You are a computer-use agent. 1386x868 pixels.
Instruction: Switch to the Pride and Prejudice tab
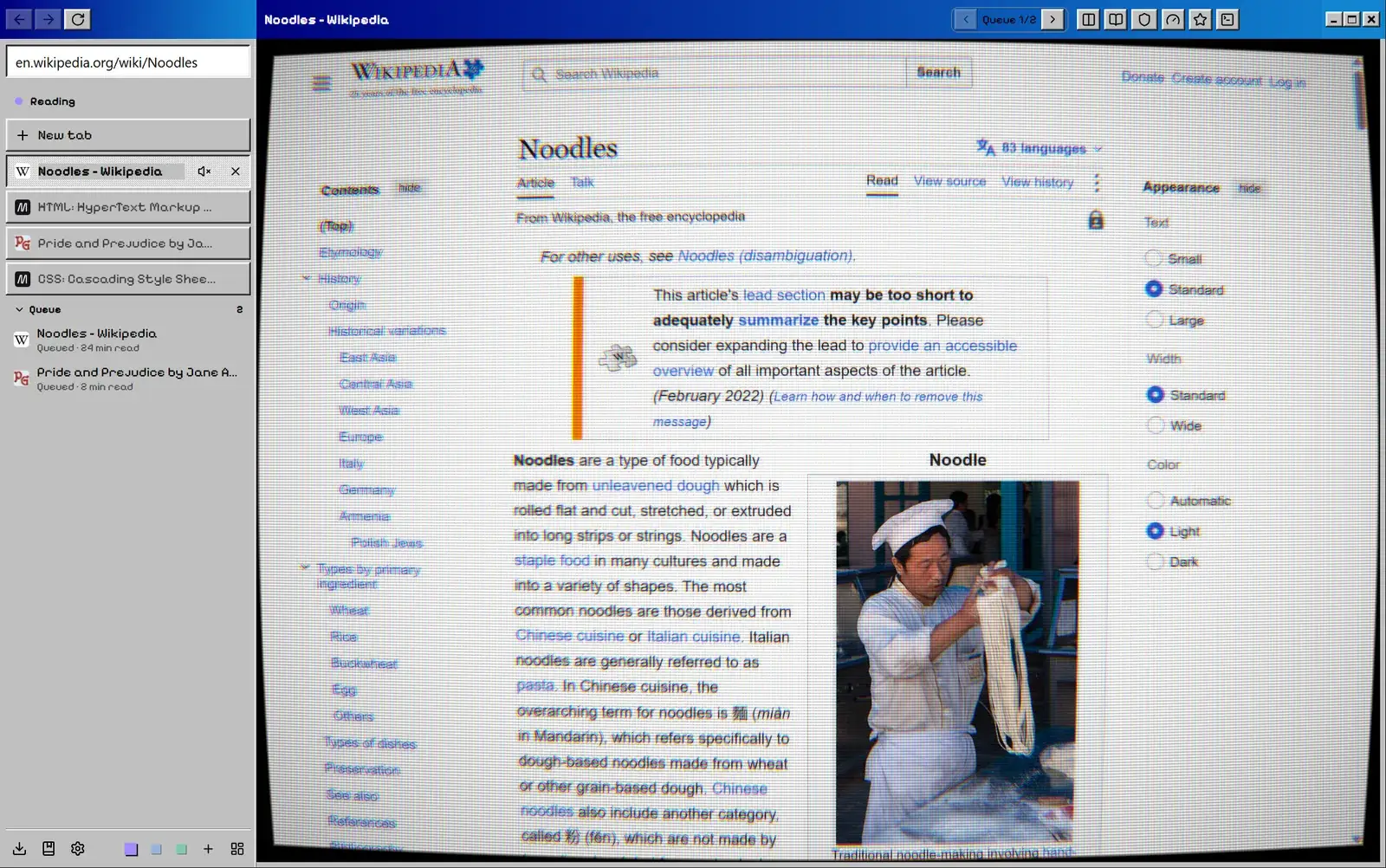(128, 243)
